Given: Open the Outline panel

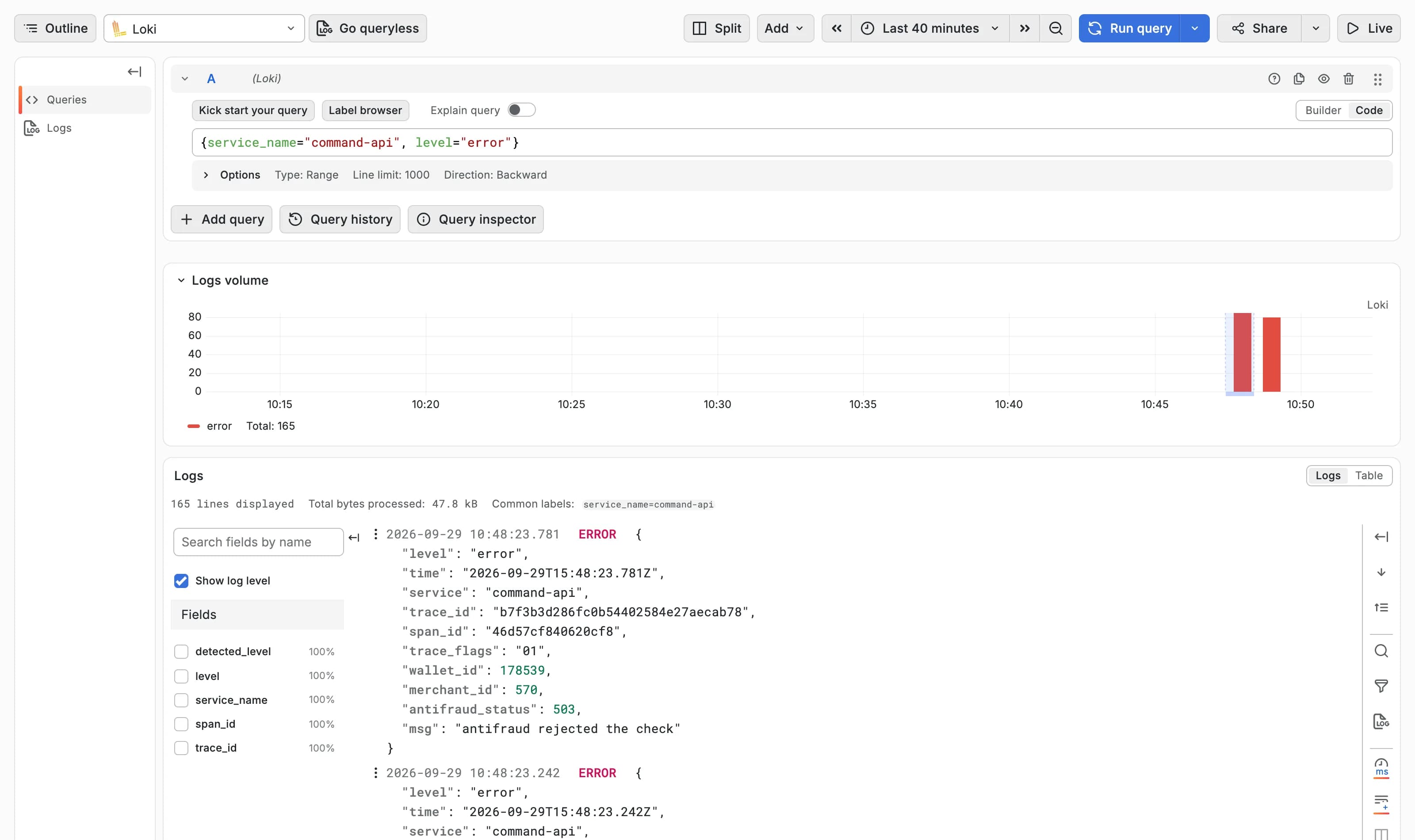Looking at the screenshot, I should click(55, 28).
